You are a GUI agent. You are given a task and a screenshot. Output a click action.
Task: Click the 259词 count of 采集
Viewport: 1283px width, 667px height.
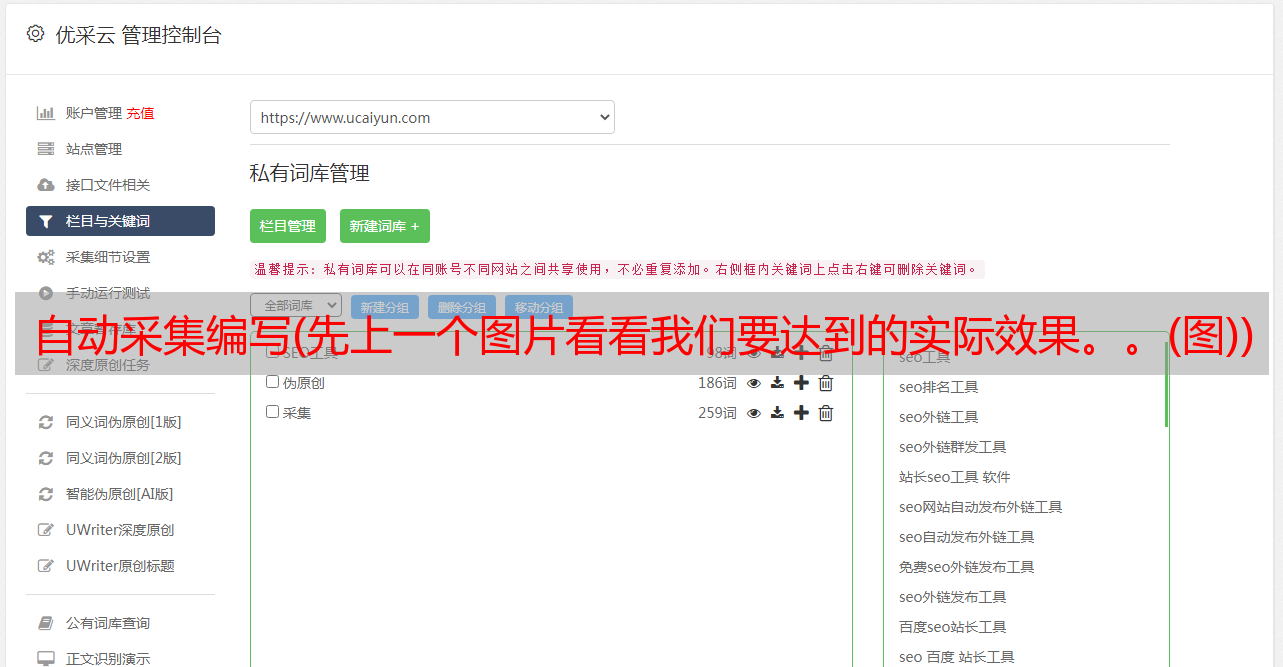click(x=717, y=413)
